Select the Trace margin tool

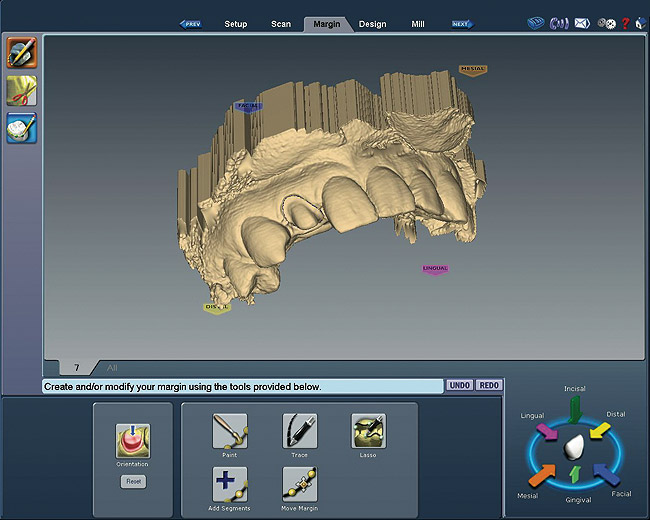point(299,432)
